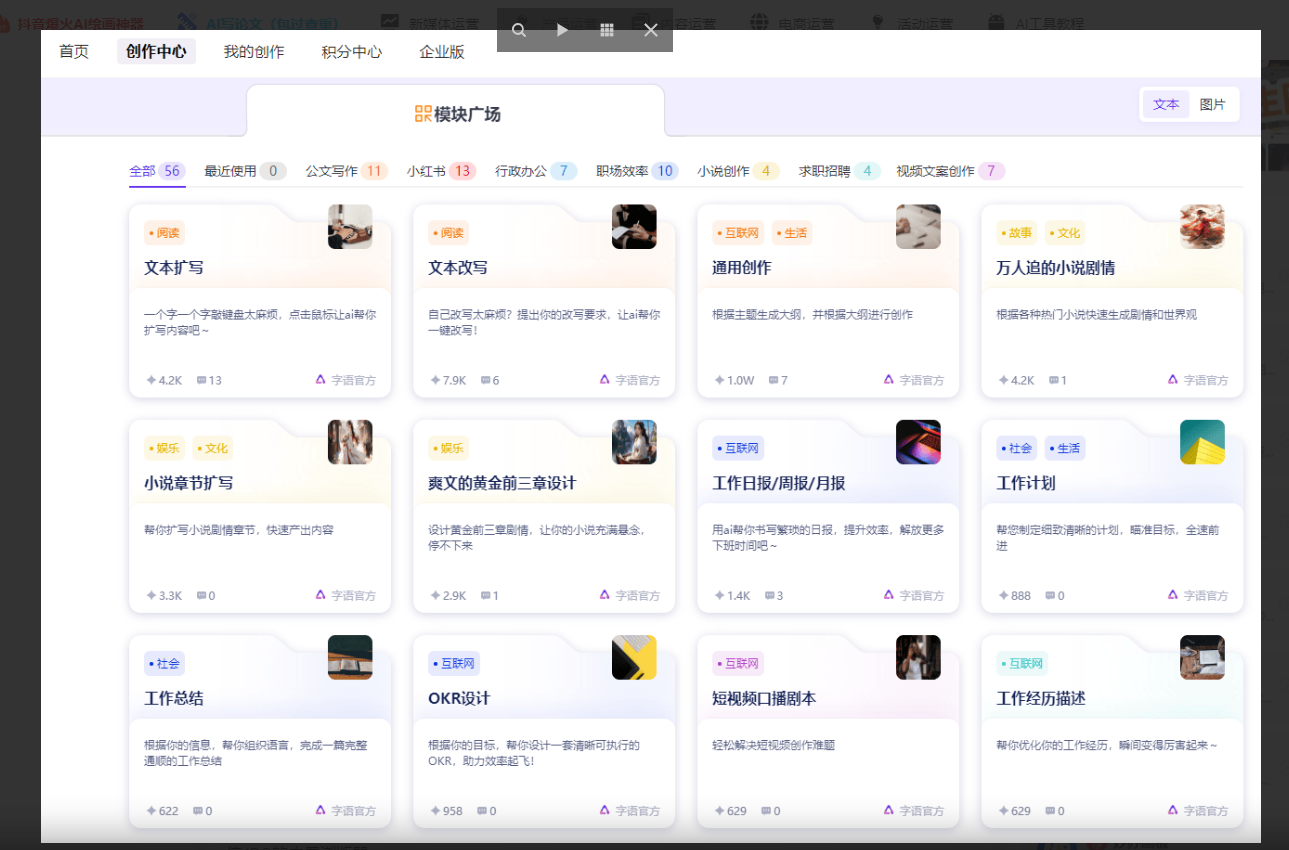Click the play icon in the floating dark toolbar
The height and width of the screenshot is (850, 1289).
[x=562, y=31]
